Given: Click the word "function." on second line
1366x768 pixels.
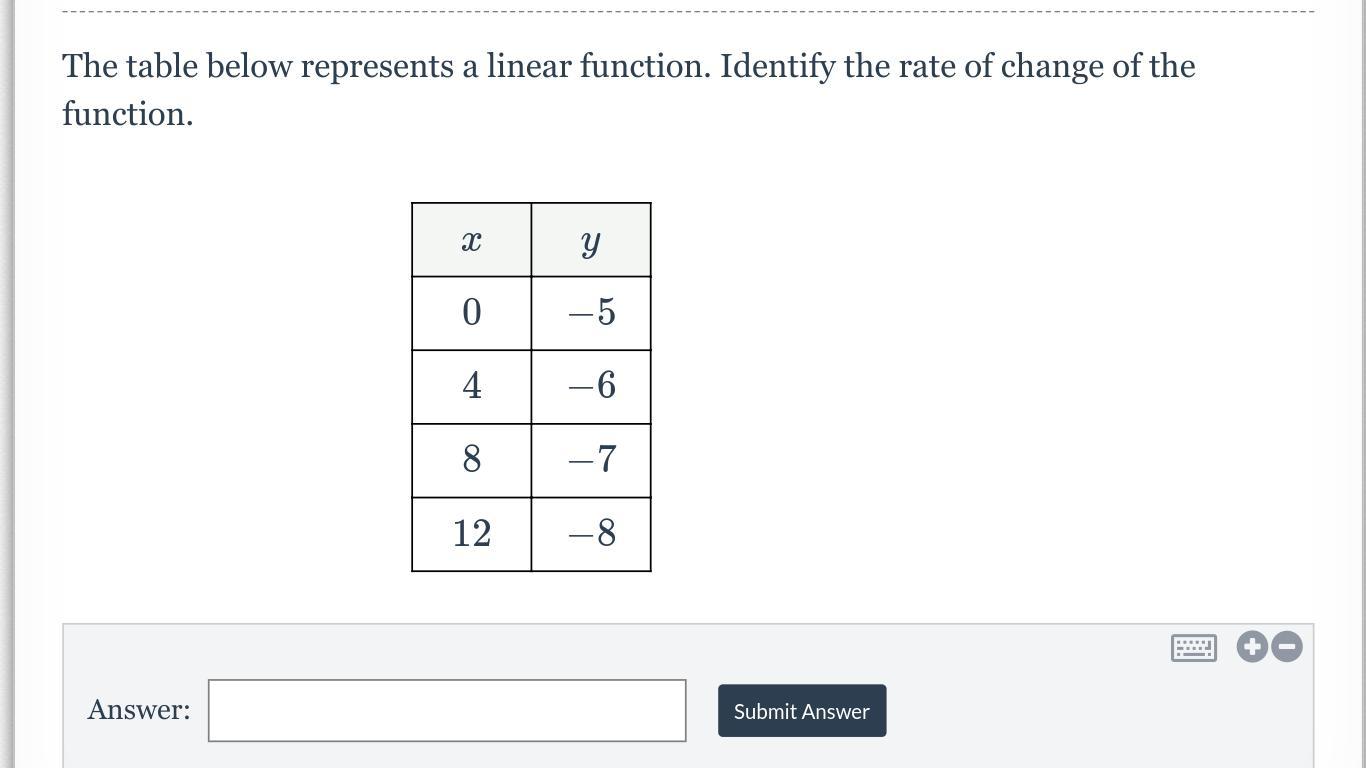Looking at the screenshot, I should point(127,114).
